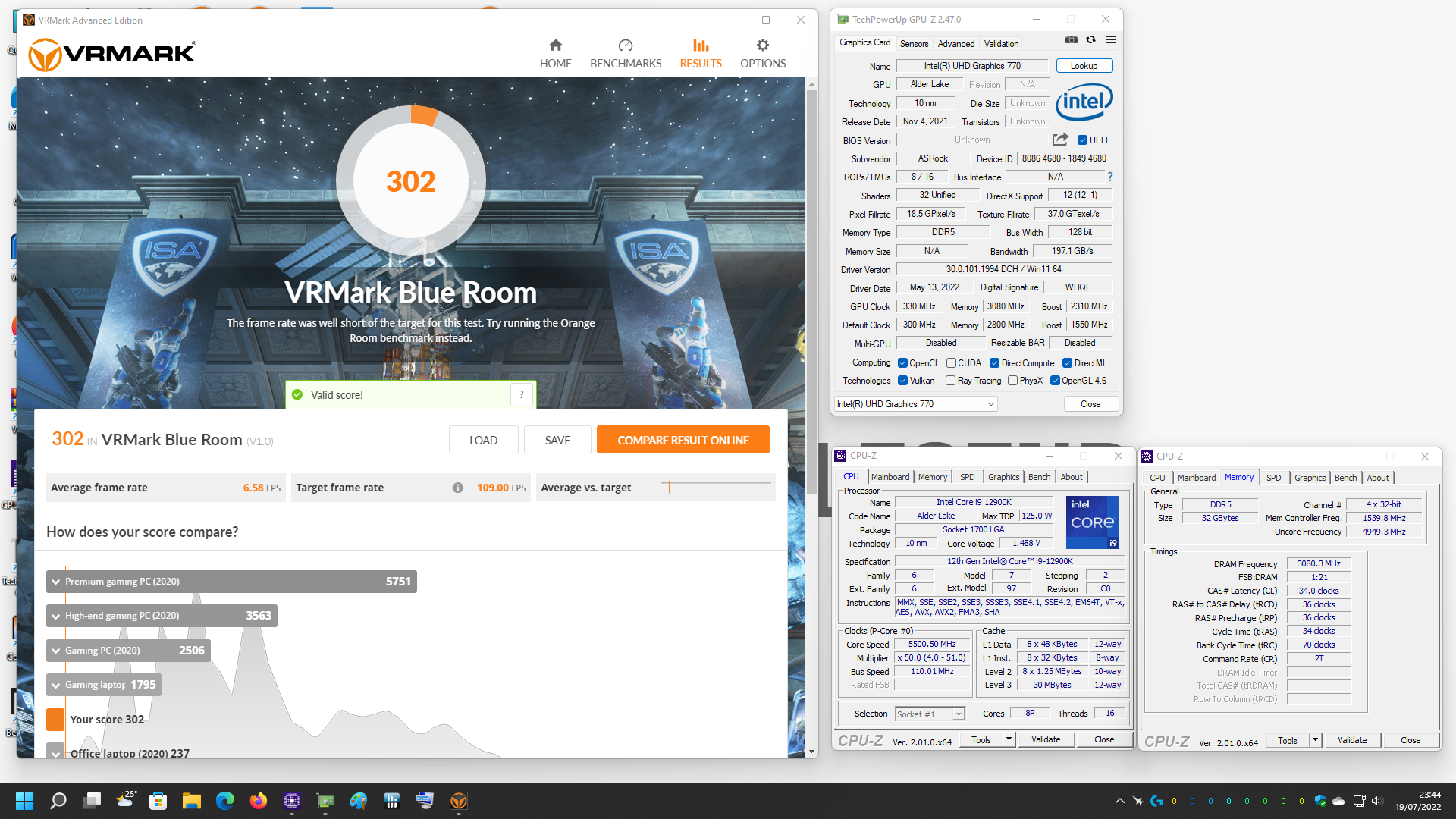Open Tools dropdown arrow in right CPU-Z window
1456x819 pixels.
pos(1315,740)
